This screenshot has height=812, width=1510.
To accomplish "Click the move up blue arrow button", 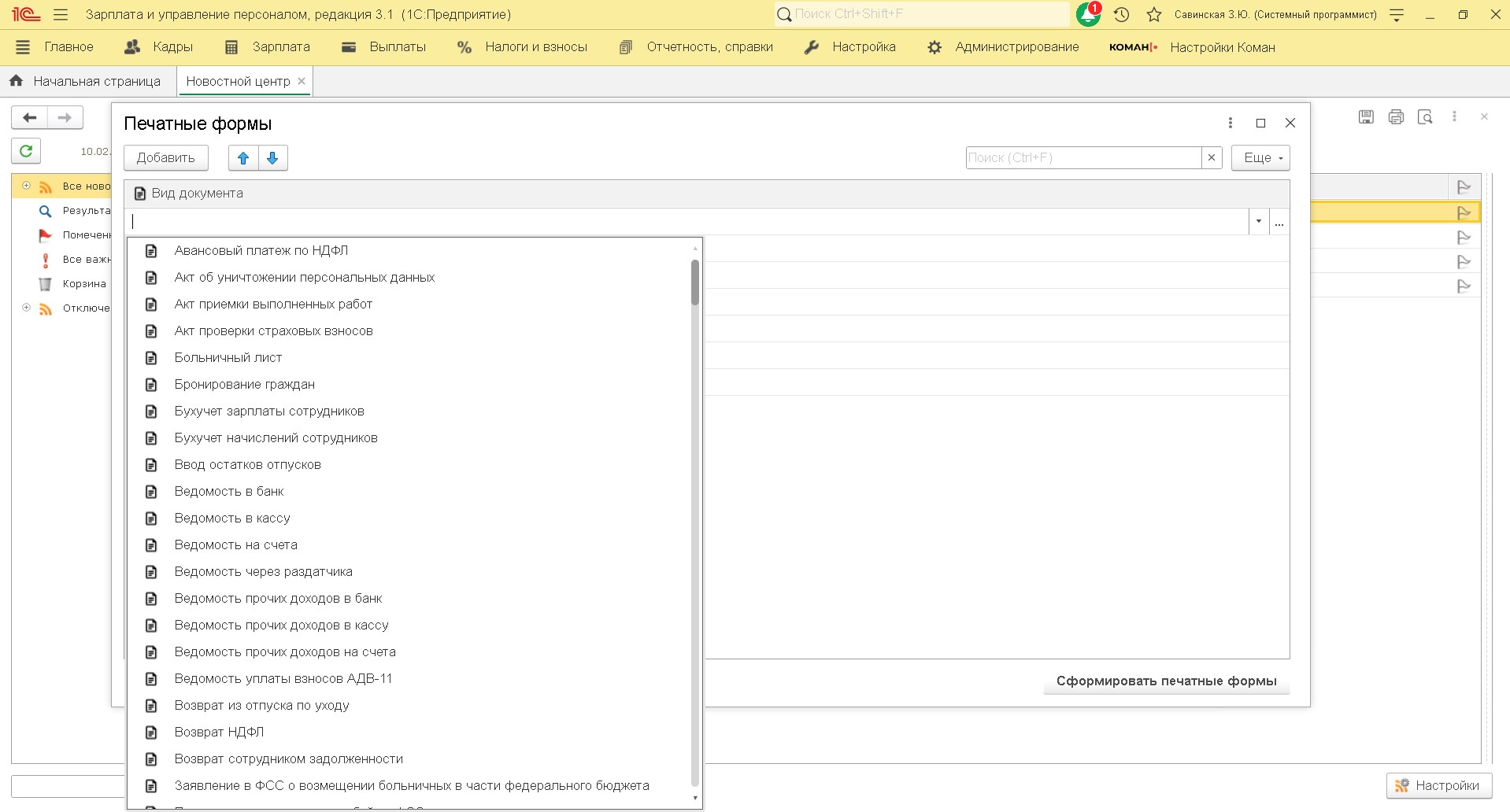I will click(x=243, y=158).
